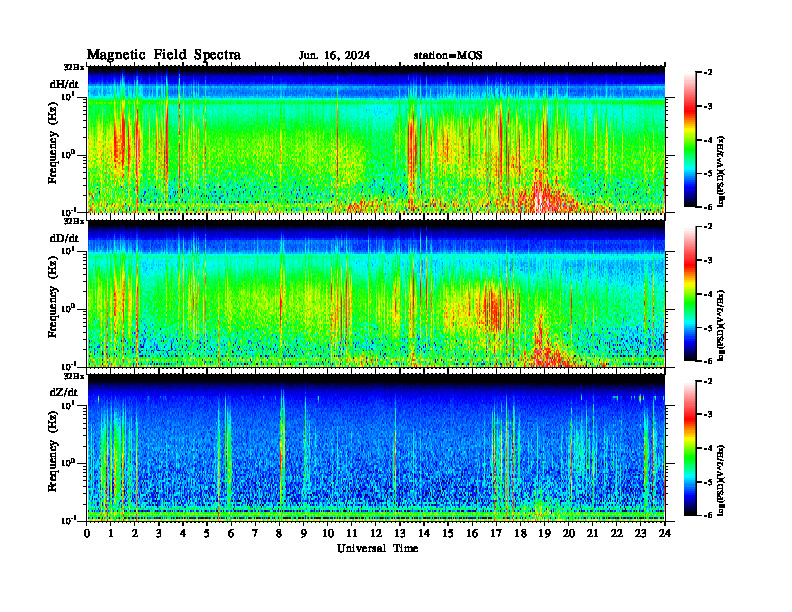Click hour 24 on the time axis
Image resolution: width=792 pixels, height=612 pixels.
pos(665,533)
